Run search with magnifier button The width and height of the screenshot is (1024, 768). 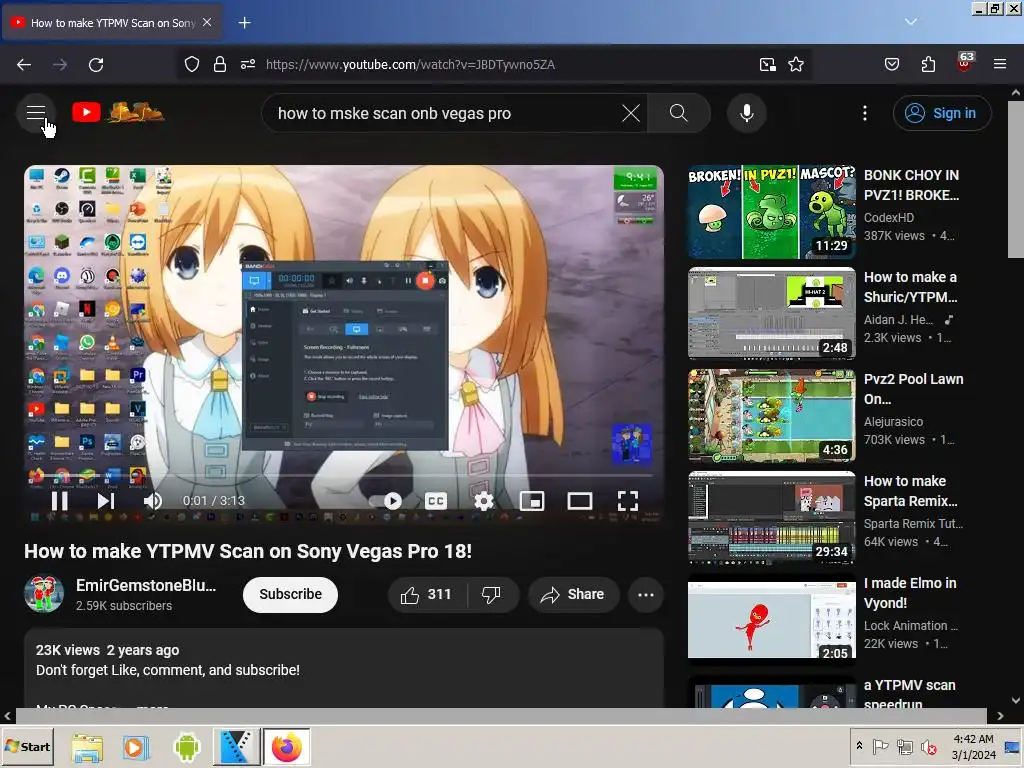point(679,113)
